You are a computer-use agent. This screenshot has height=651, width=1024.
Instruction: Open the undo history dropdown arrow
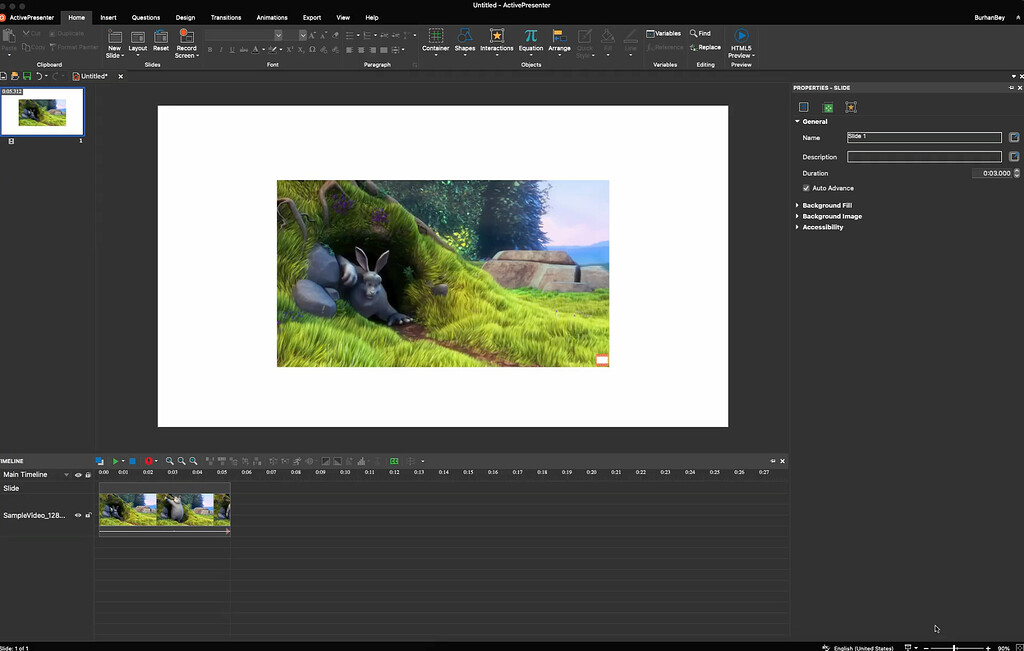(46, 76)
